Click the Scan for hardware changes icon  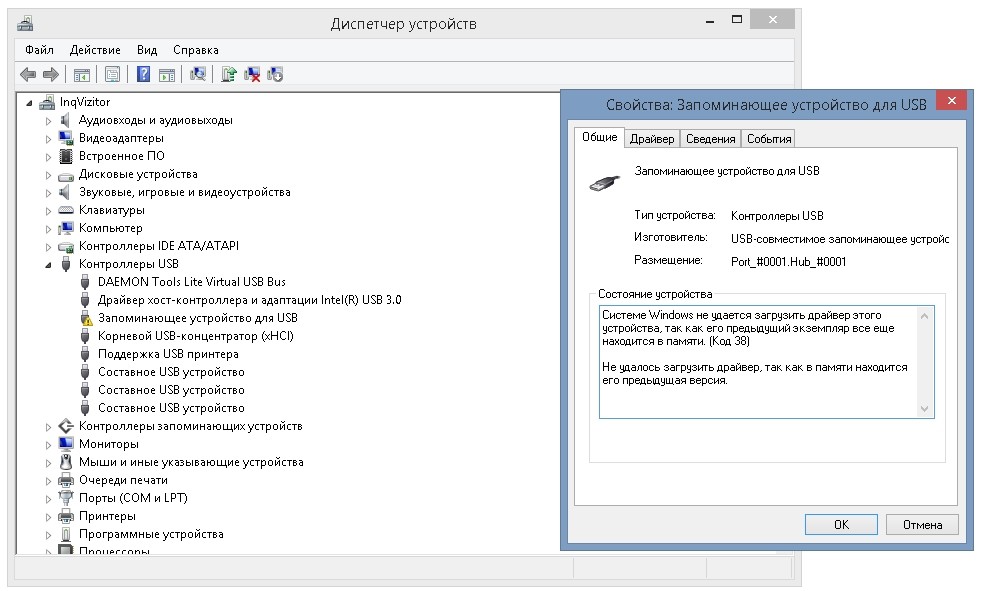198,75
